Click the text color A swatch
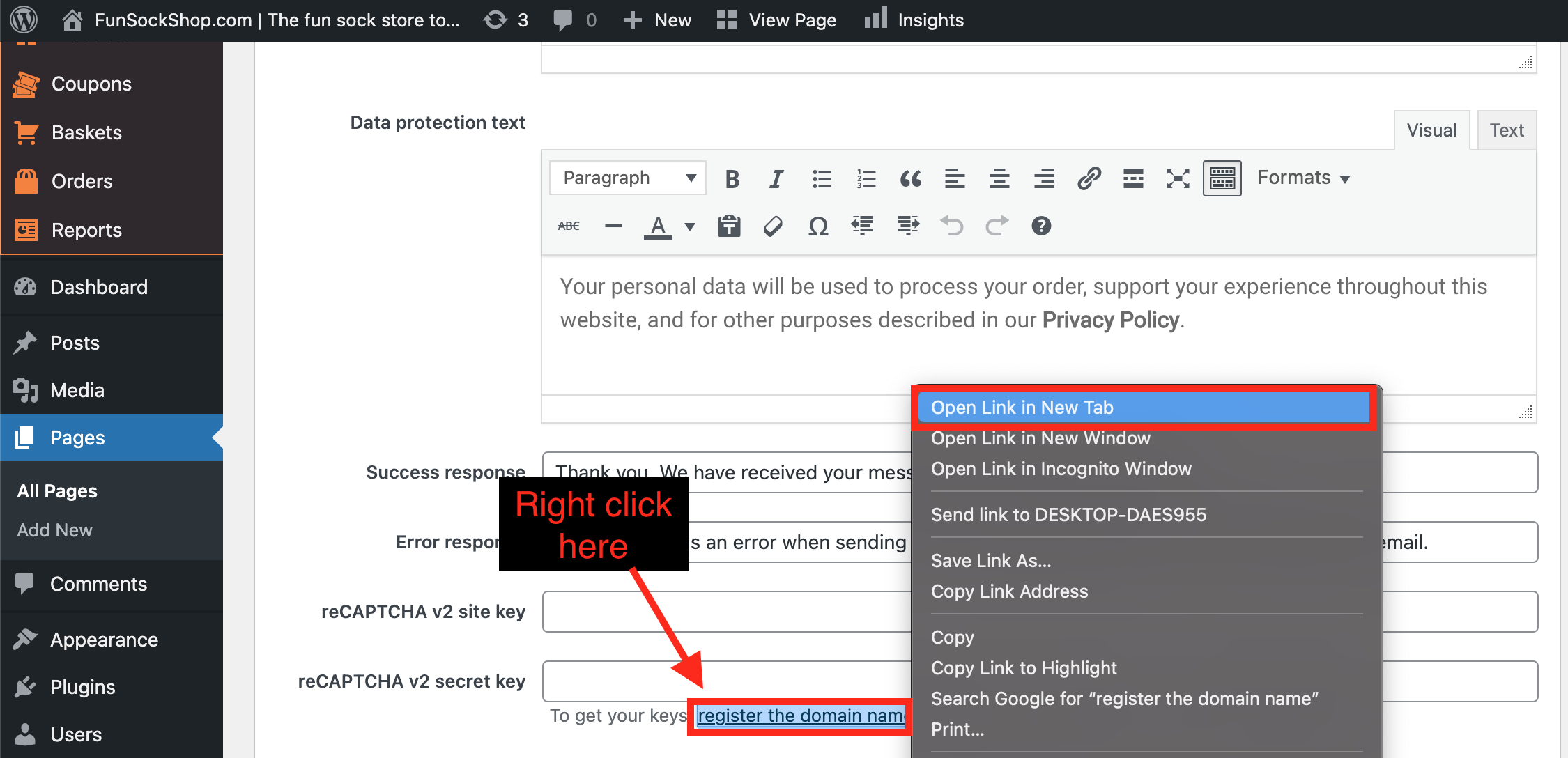Screen dimensions: 1568x758 pos(657,226)
